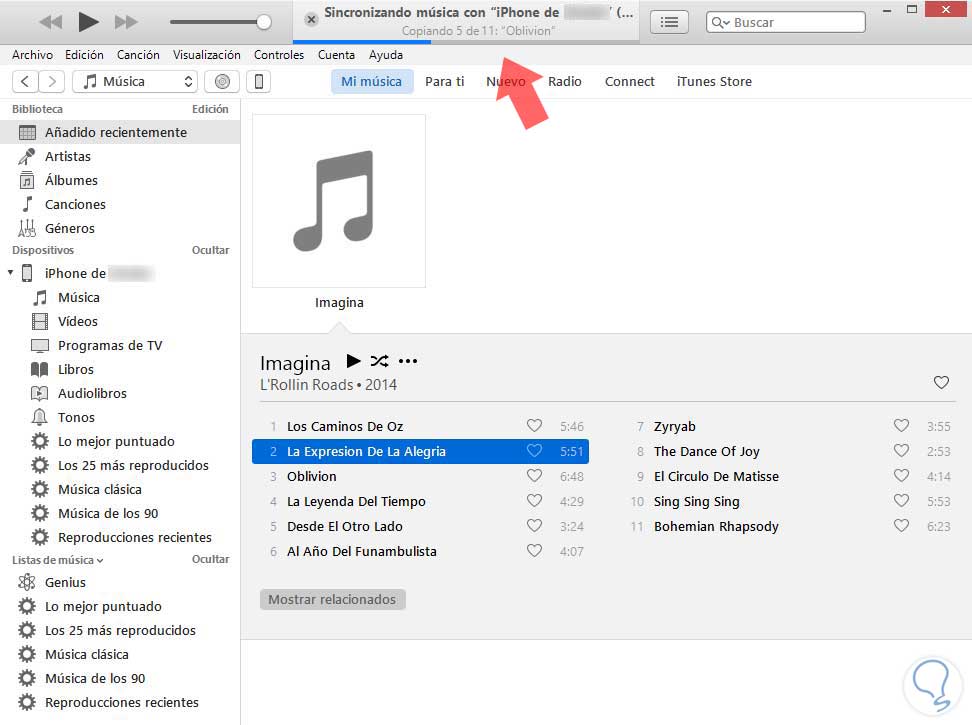Open Música clásica in Listas de música
Image resolution: width=972 pixels, height=725 pixels.
click(120, 654)
